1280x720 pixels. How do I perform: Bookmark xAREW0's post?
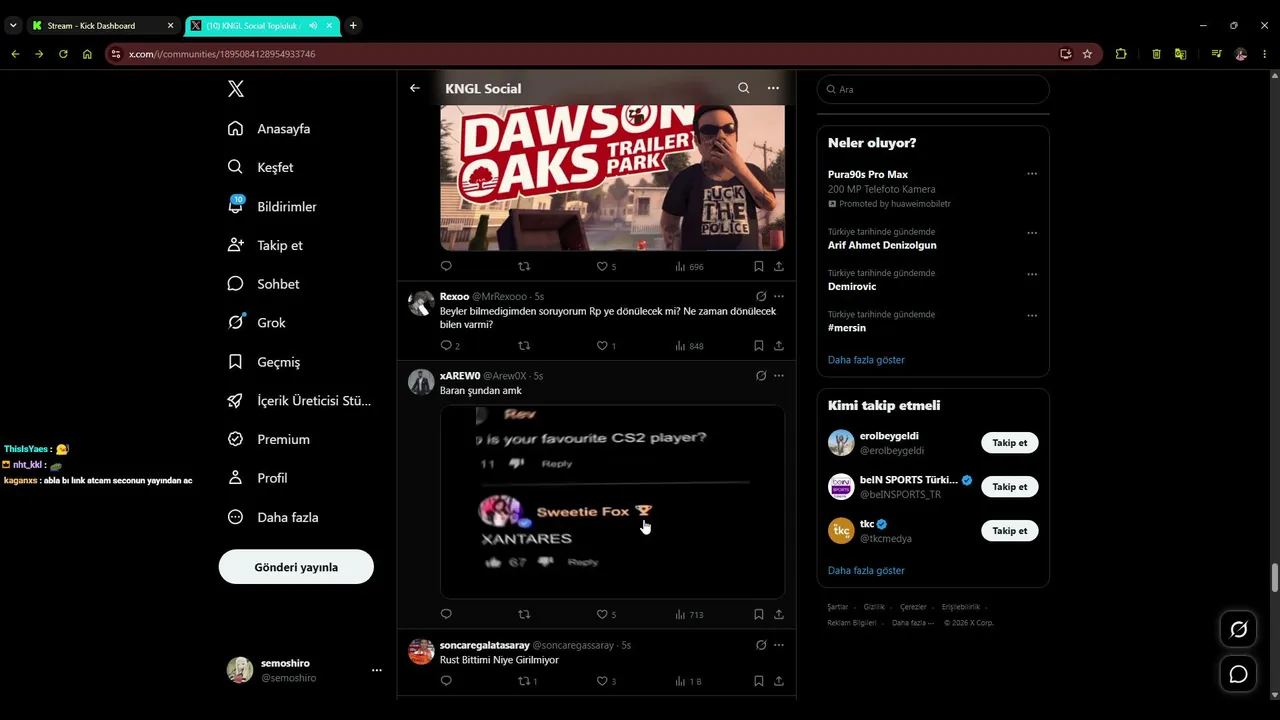(x=759, y=614)
